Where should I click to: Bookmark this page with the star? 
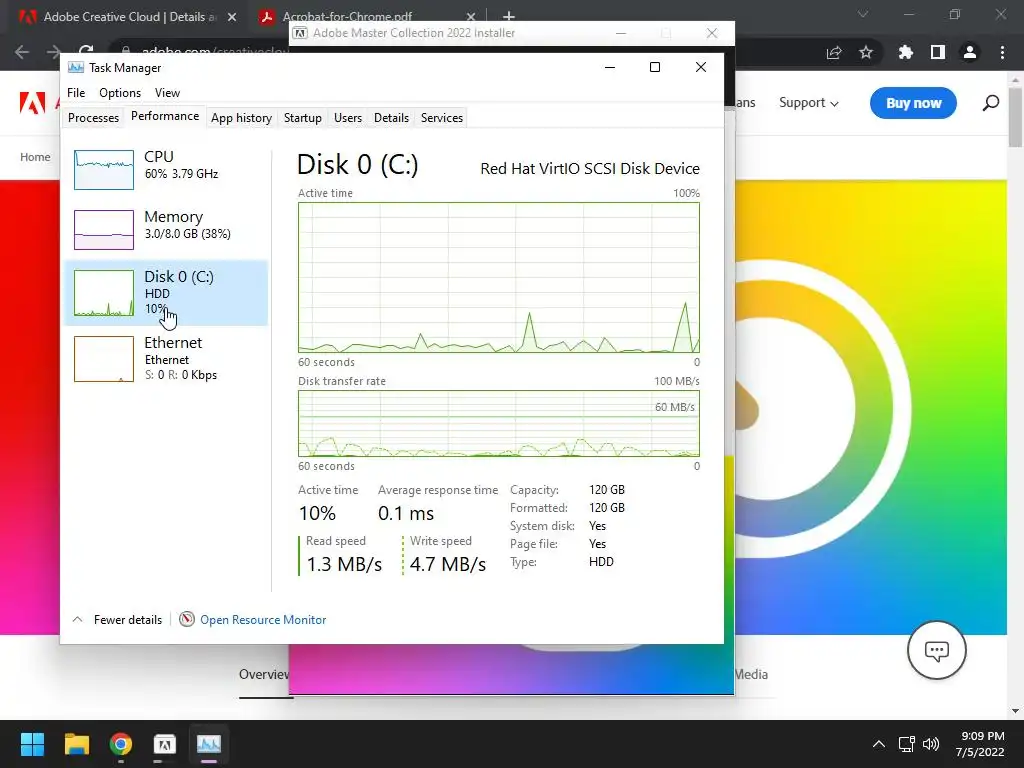865,52
